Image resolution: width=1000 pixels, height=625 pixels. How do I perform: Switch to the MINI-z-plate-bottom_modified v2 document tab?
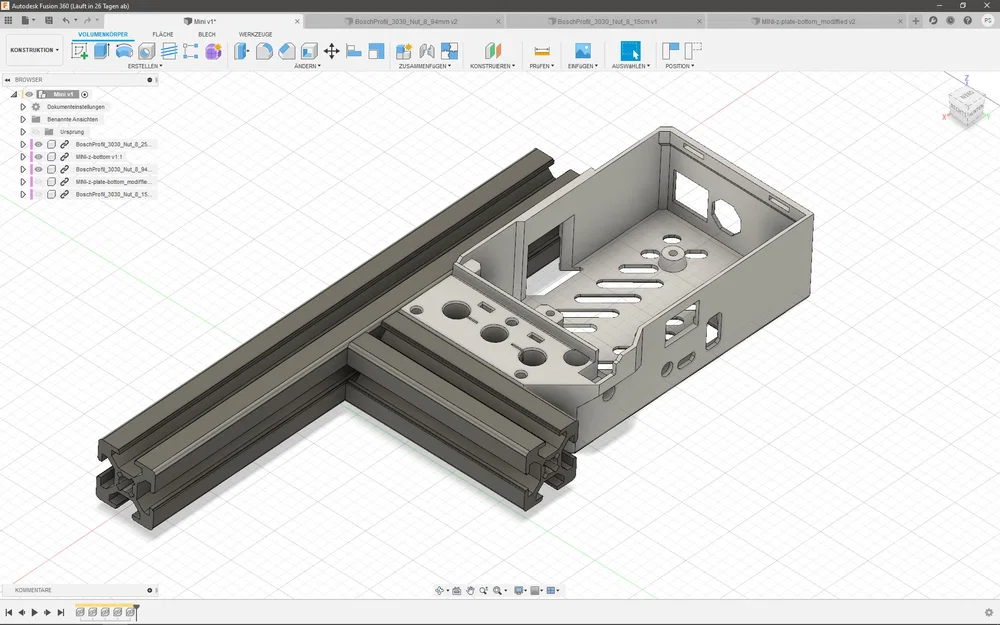tap(807, 21)
